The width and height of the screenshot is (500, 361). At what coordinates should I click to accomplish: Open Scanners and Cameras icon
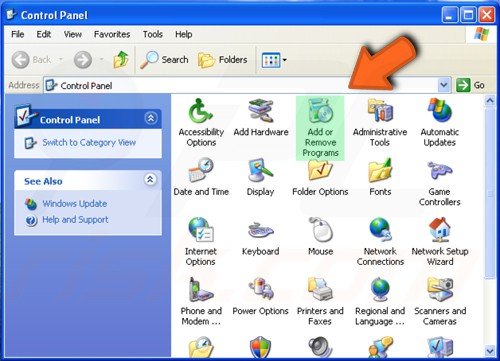440,289
